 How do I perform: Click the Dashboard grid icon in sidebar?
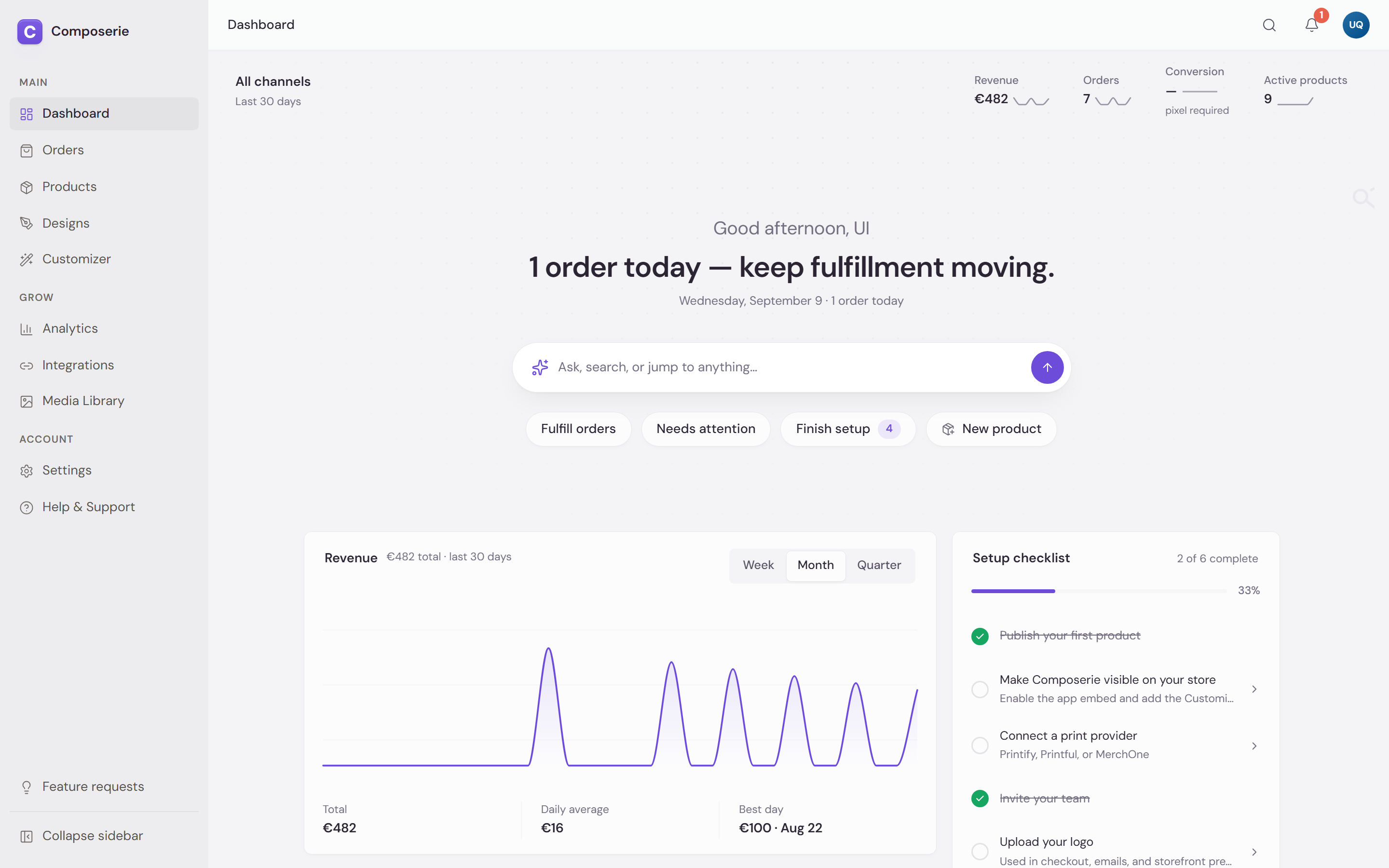(27, 114)
